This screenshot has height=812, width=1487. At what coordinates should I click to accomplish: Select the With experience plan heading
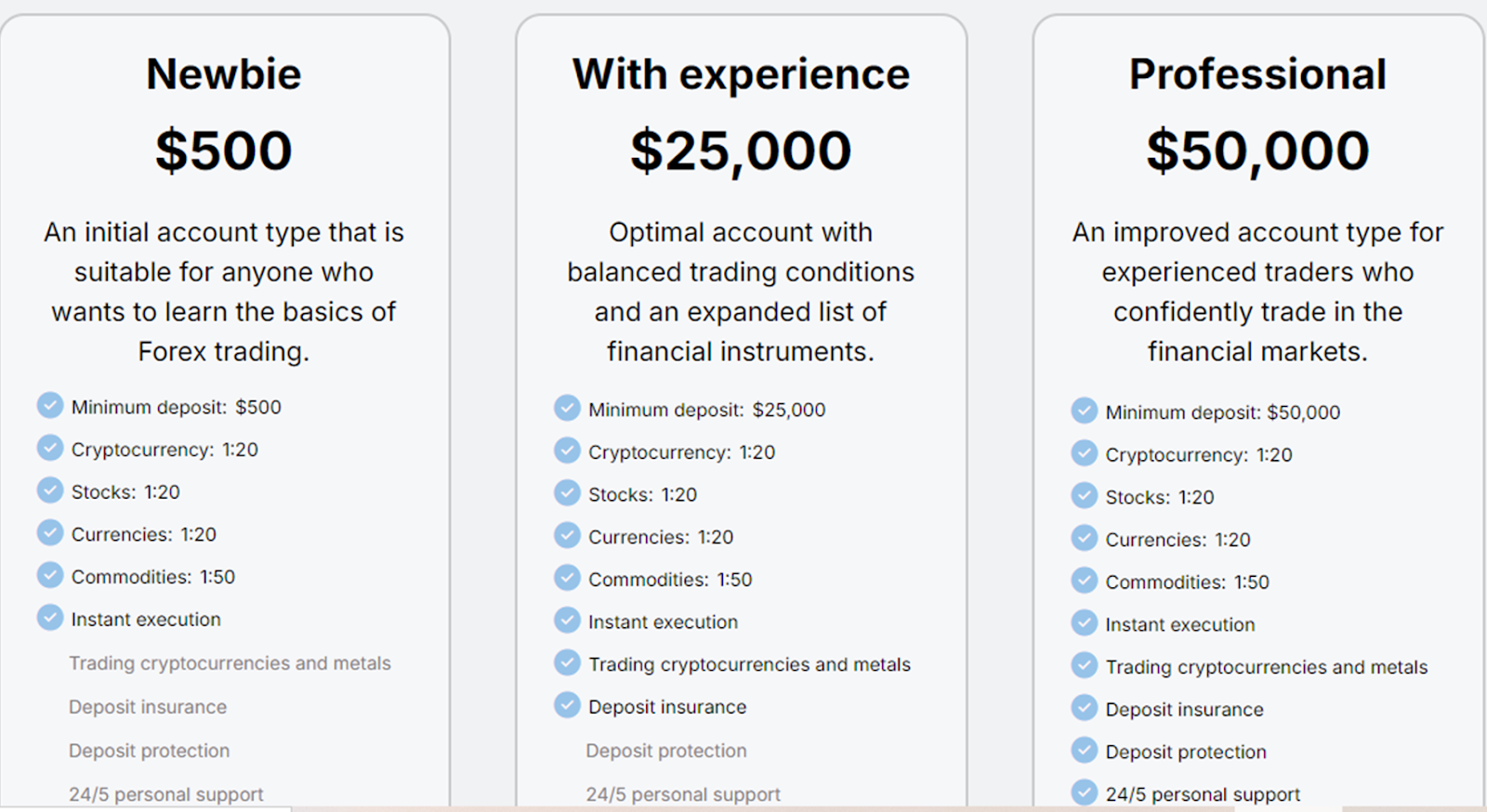pos(741,74)
